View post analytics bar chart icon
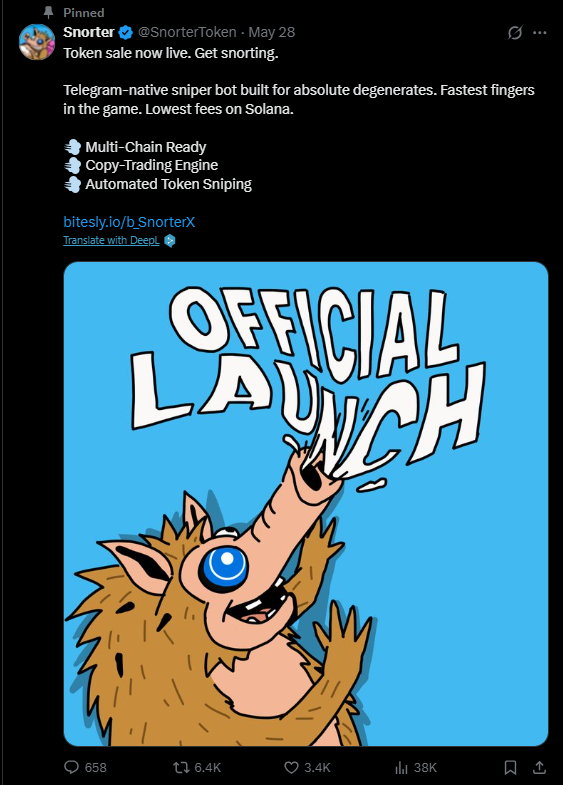This screenshot has width=563, height=785. (x=401, y=767)
